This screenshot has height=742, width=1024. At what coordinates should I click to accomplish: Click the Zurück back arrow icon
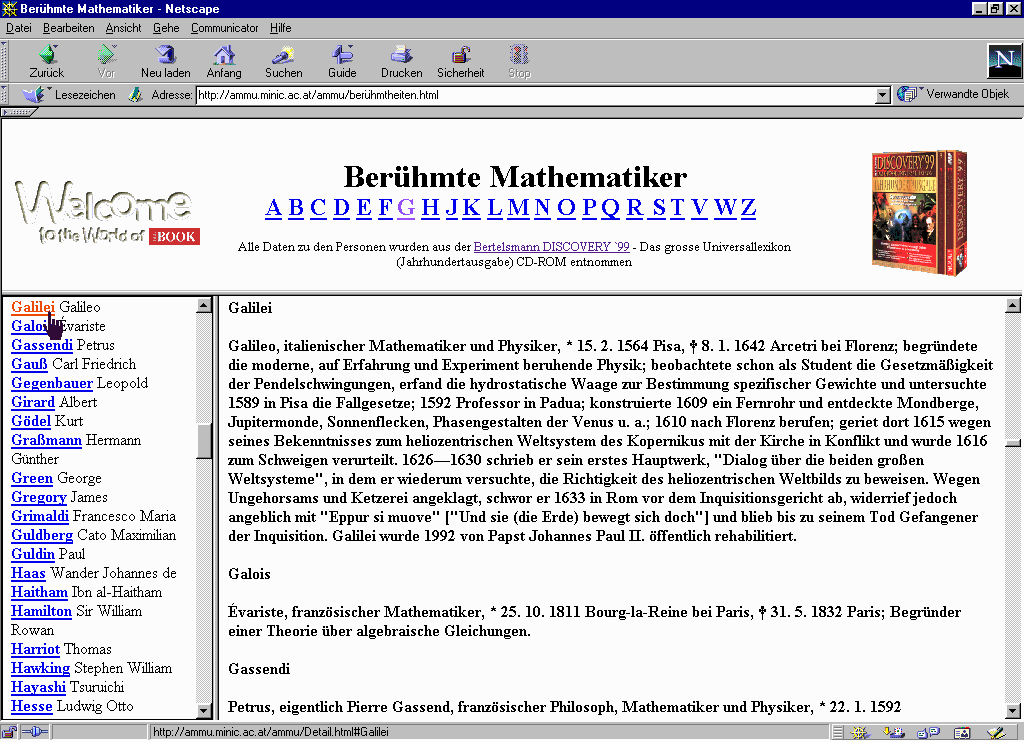coord(47,55)
